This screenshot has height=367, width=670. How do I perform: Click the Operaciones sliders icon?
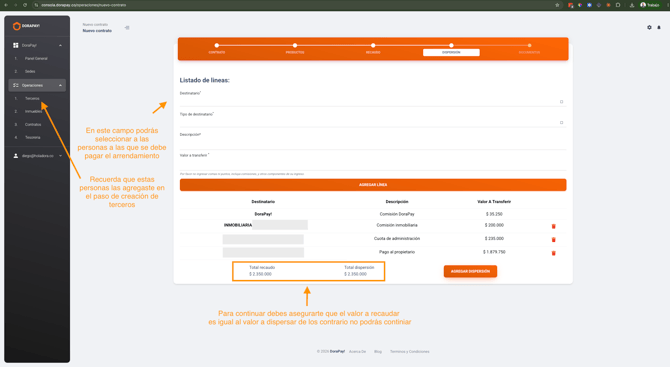[16, 85]
